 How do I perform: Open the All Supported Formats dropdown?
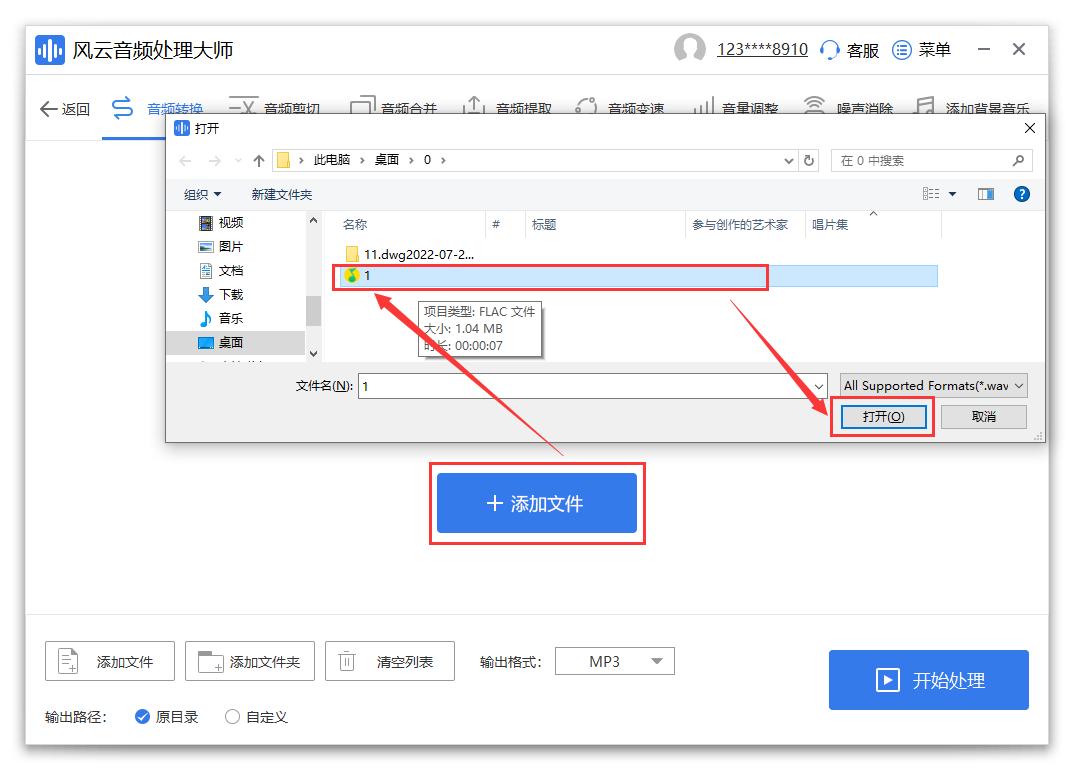934,385
